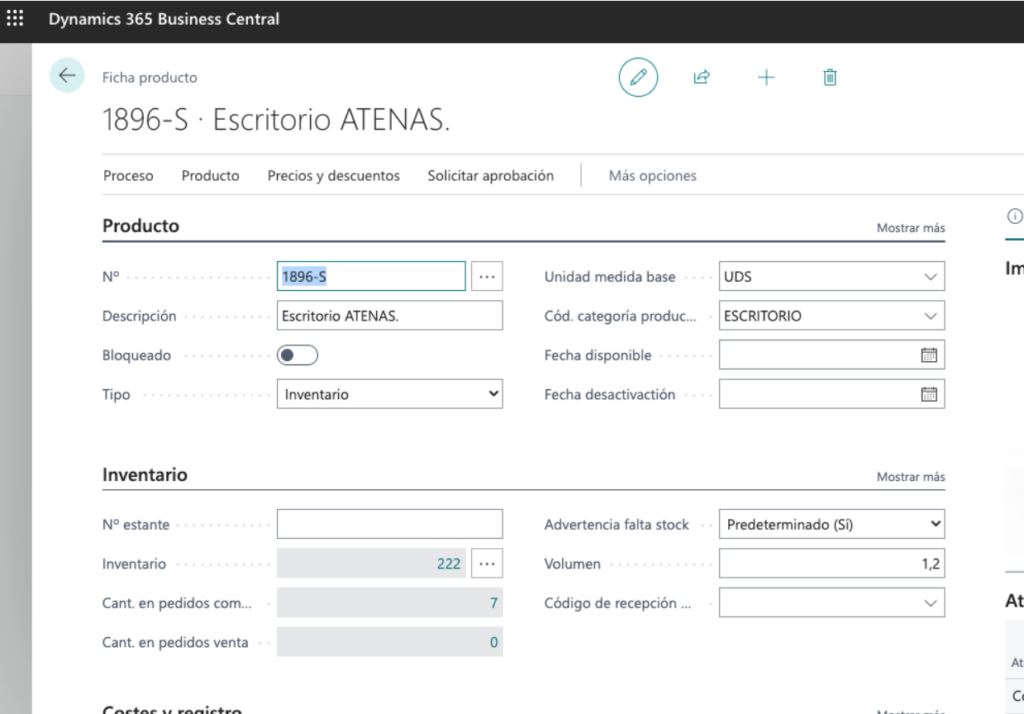The height and width of the screenshot is (714, 1024).
Task: Collapse the Inventario section header
Action: 144,475
